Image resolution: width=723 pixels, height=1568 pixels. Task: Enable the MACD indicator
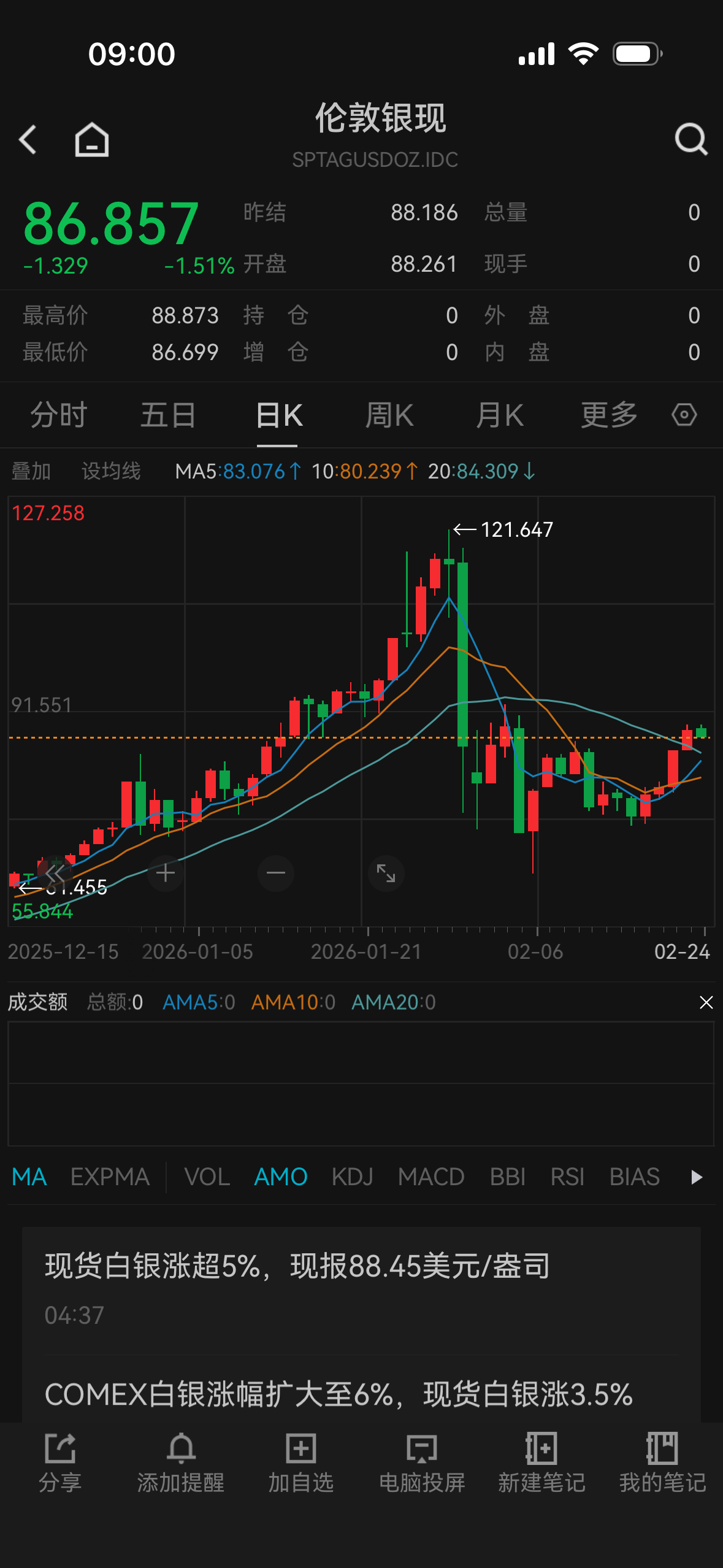[431, 1177]
